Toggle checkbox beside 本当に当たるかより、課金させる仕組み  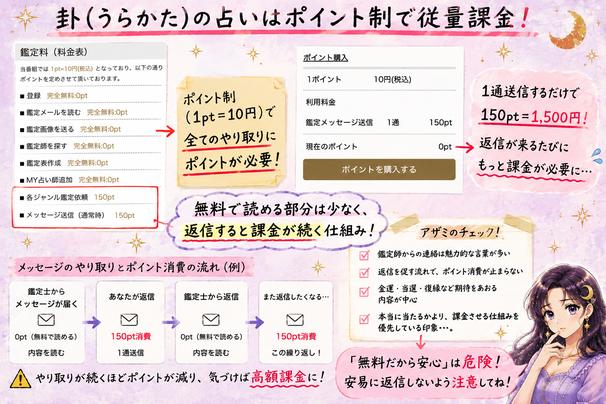tap(364, 319)
